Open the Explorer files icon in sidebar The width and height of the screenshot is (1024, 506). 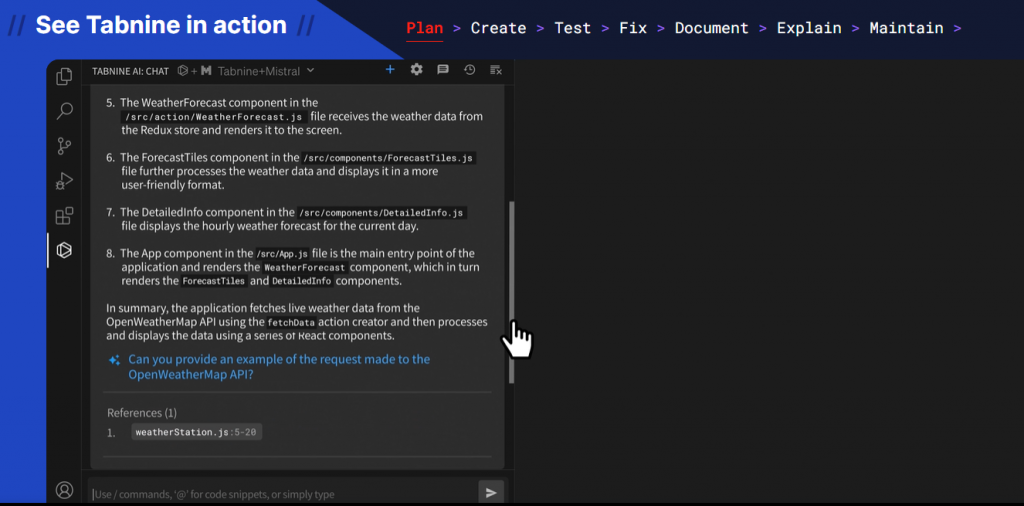click(64, 76)
